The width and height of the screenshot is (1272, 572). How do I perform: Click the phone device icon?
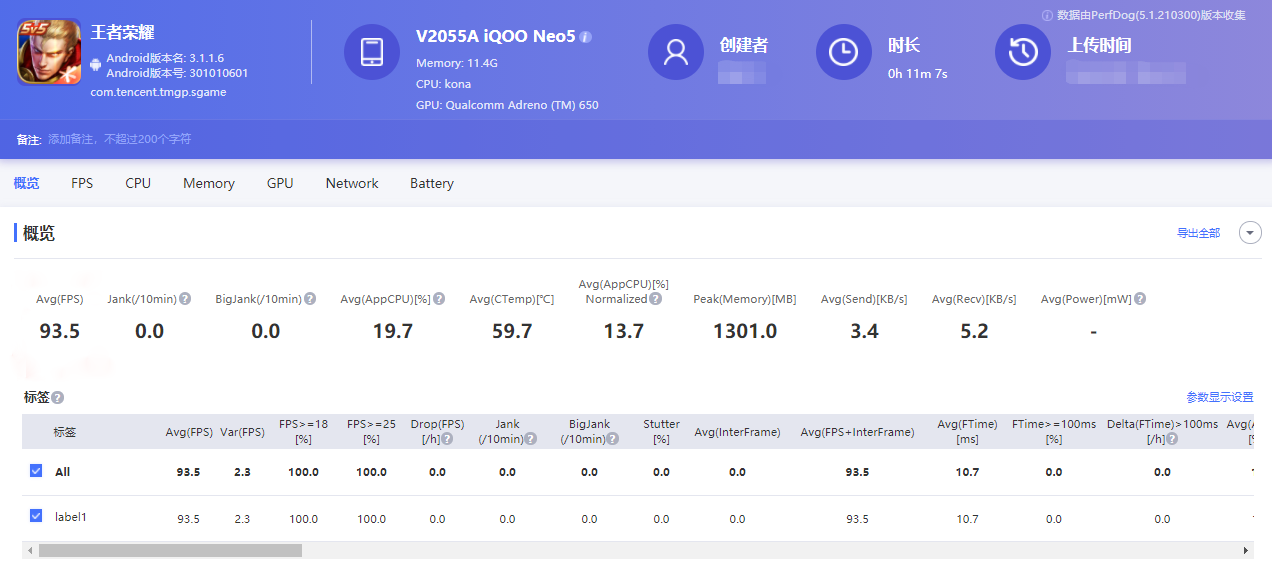pos(372,52)
